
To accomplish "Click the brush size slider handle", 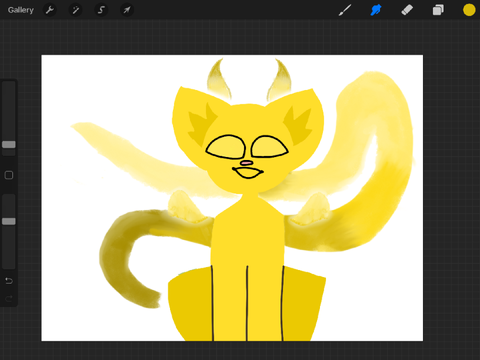I will click(x=9, y=144).
